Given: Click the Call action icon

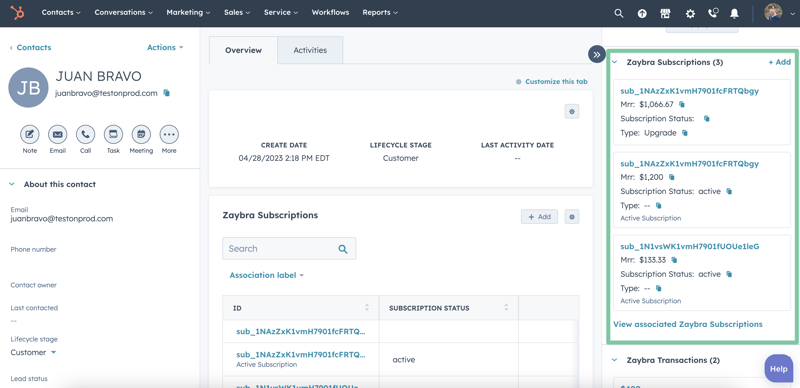Looking at the screenshot, I should (85, 134).
